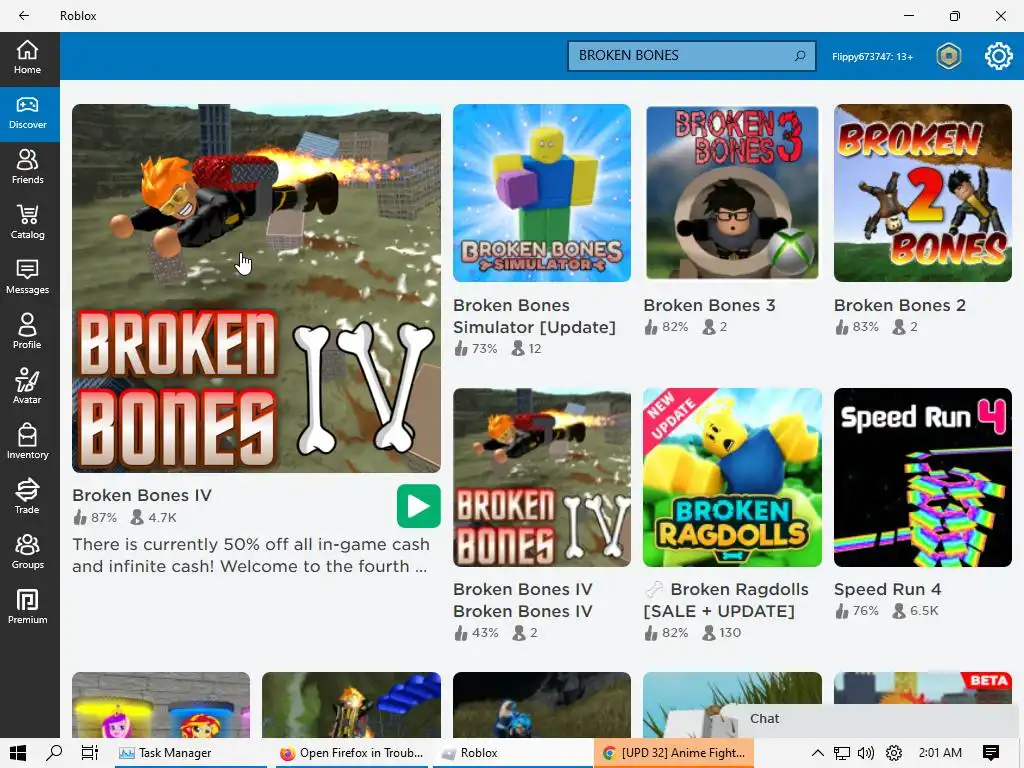Screen dimensions: 1024x768
Task: Click the Broken Bones 2 title text
Action: coord(899,306)
